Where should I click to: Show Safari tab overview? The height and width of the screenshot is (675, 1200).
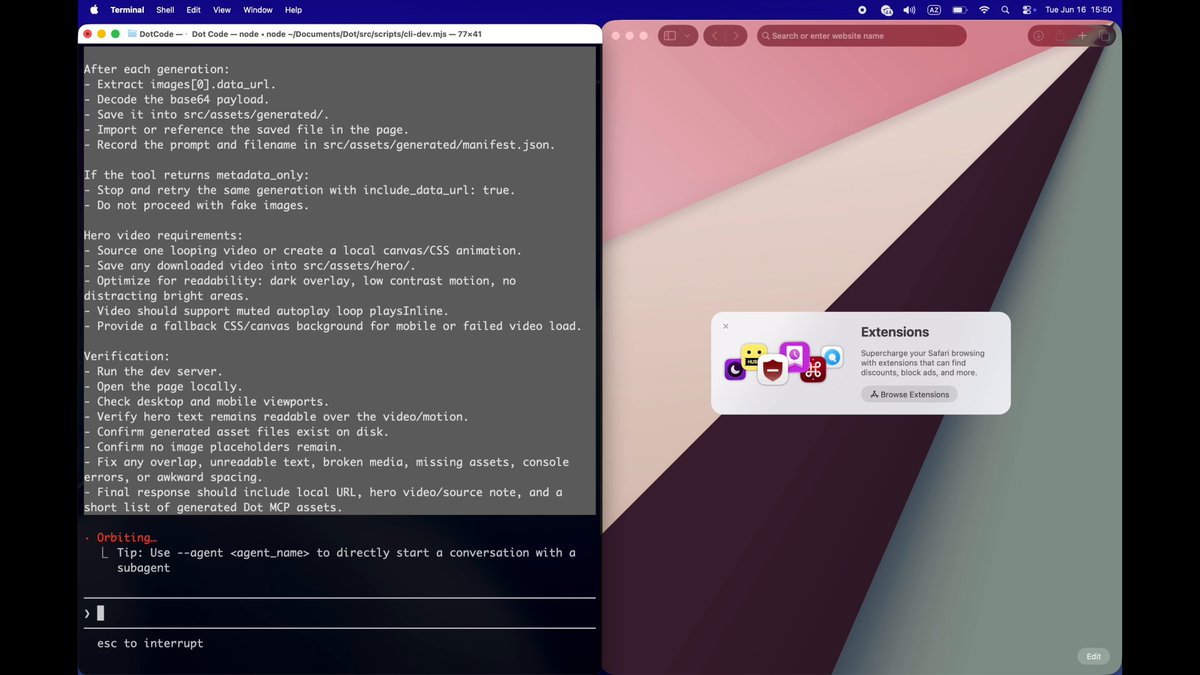tap(1104, 36)
